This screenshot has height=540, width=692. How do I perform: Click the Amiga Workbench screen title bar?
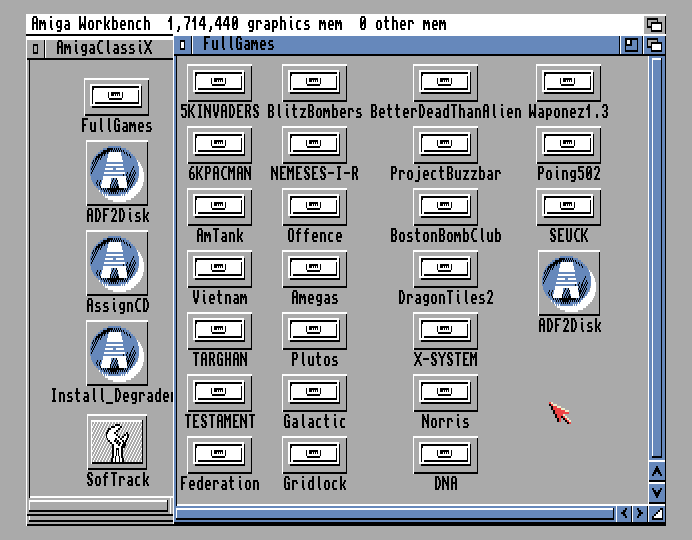(335, 24)
